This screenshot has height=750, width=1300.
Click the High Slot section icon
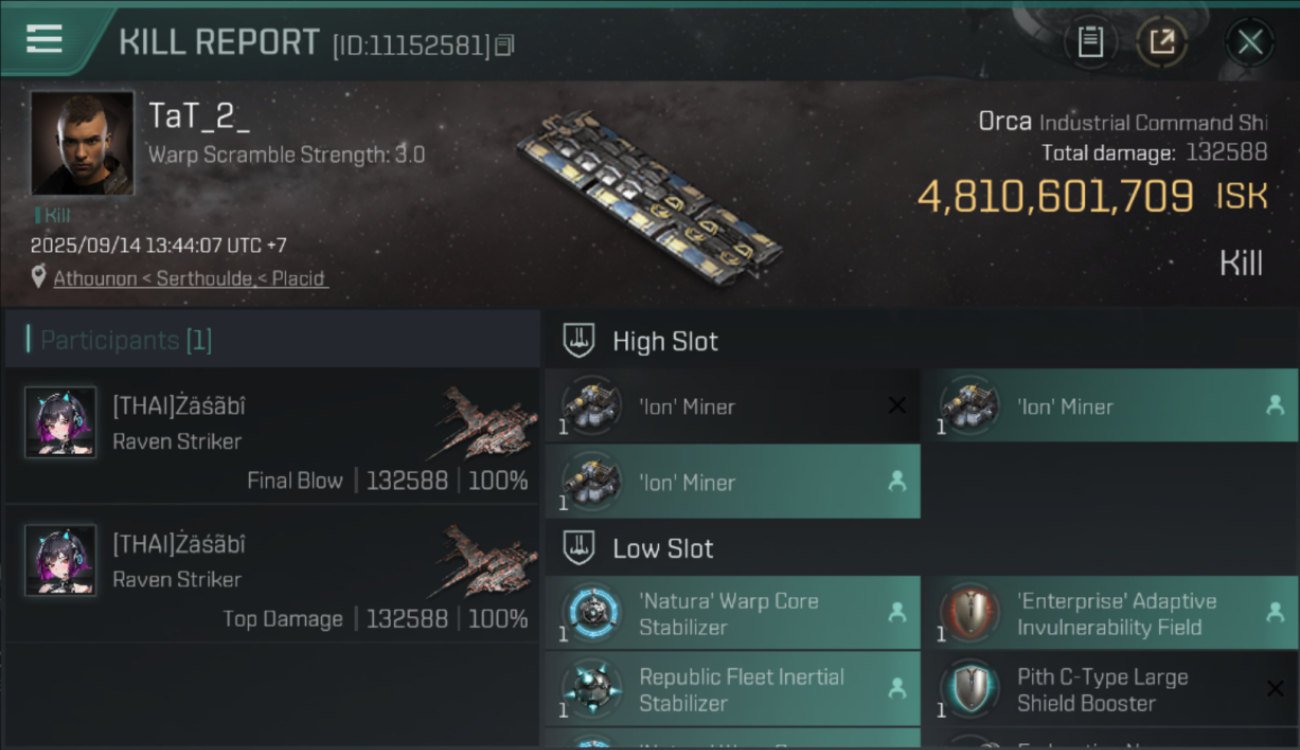tap(579, 341)
